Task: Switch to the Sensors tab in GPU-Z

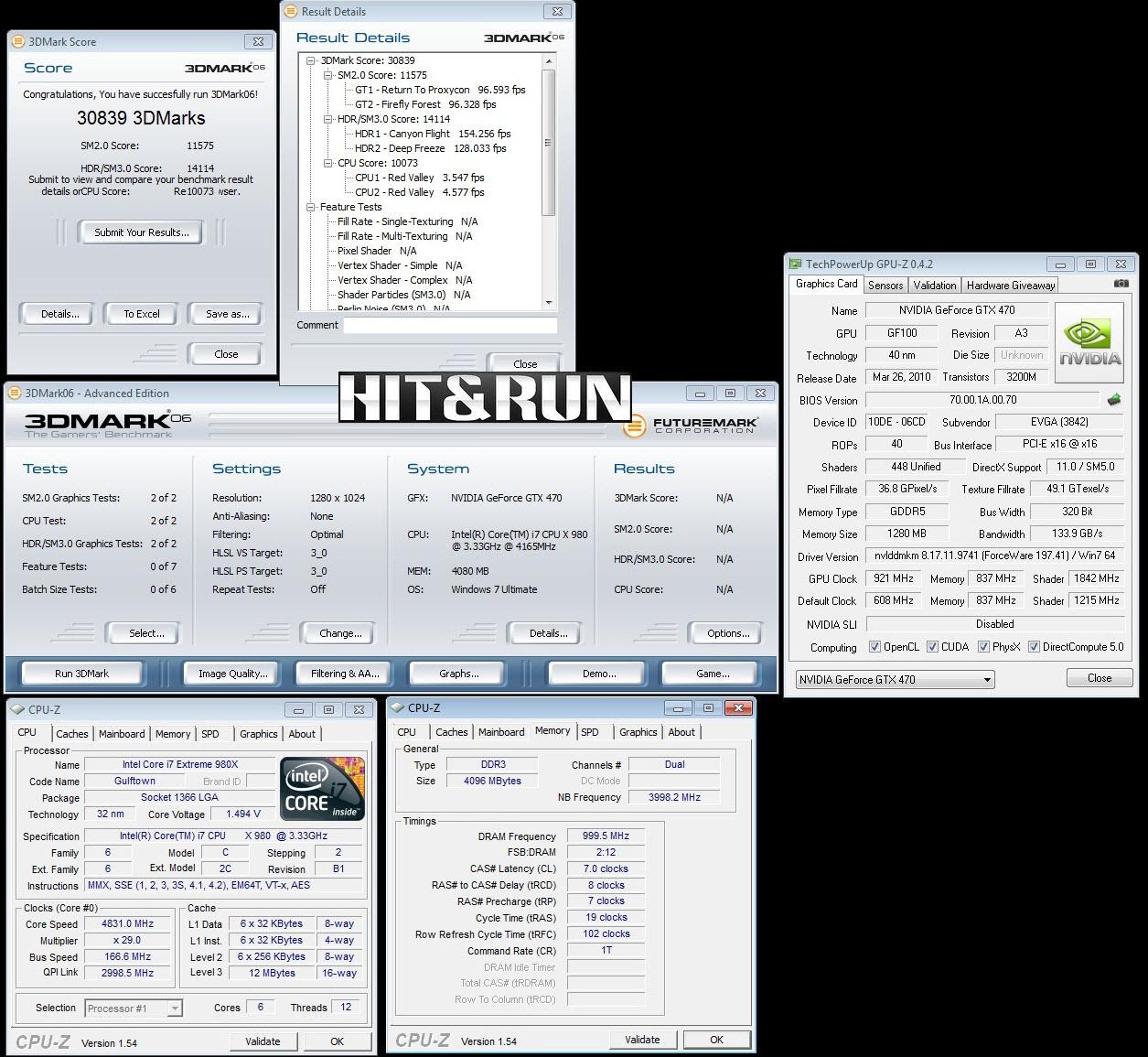Action: point(885,286)
